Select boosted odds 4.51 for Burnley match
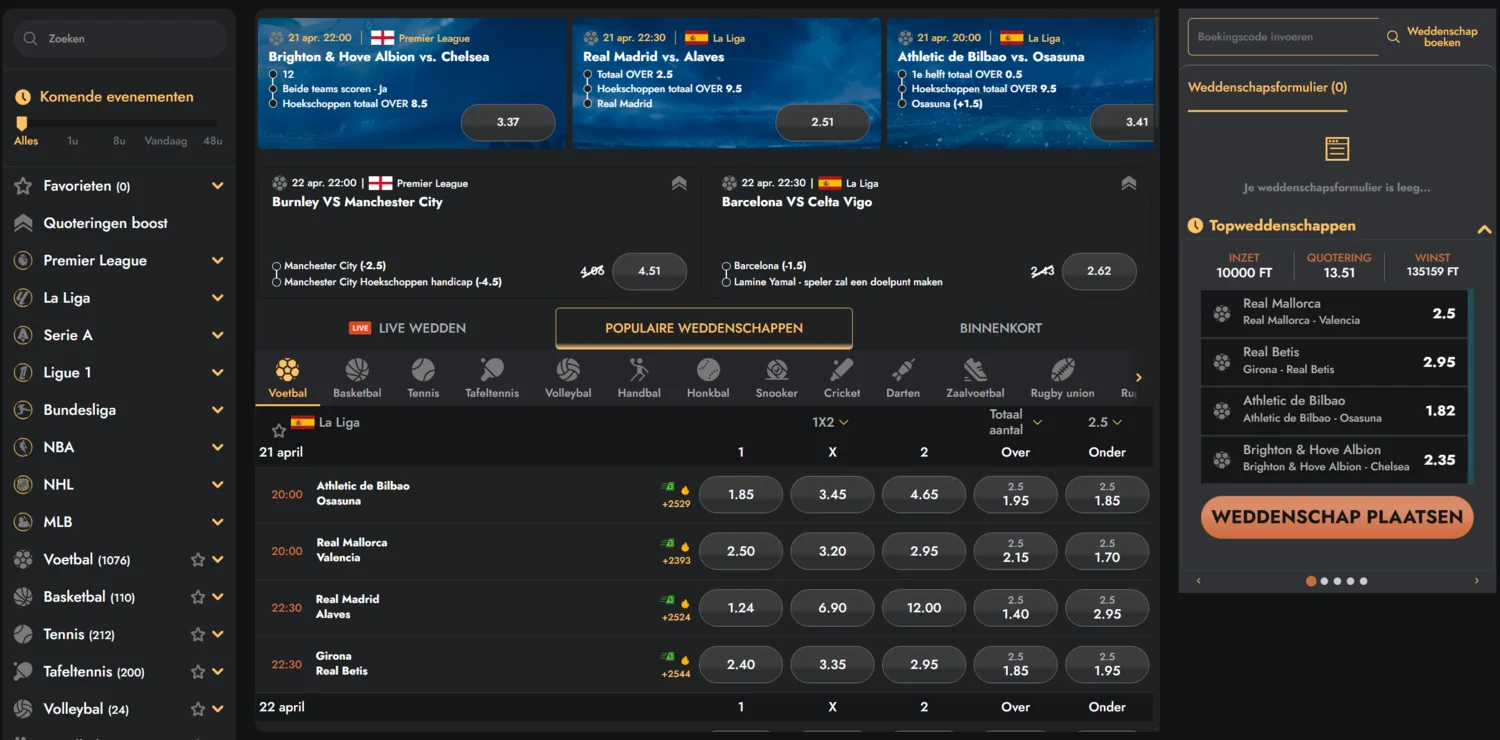This screenshot has height=740, width=1500. tap(649, 271)
